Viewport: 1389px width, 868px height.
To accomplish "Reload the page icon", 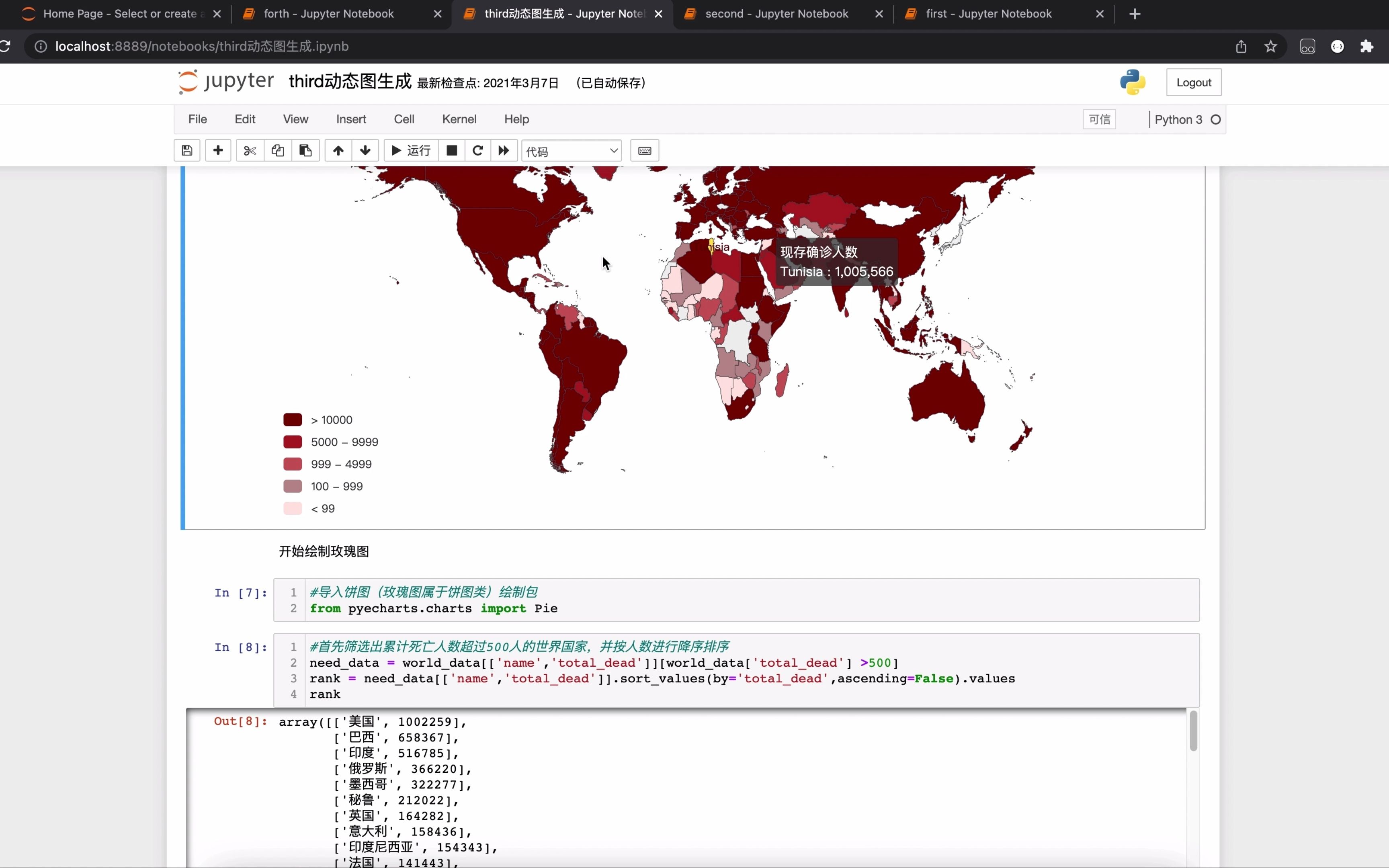I will [4, 46].
